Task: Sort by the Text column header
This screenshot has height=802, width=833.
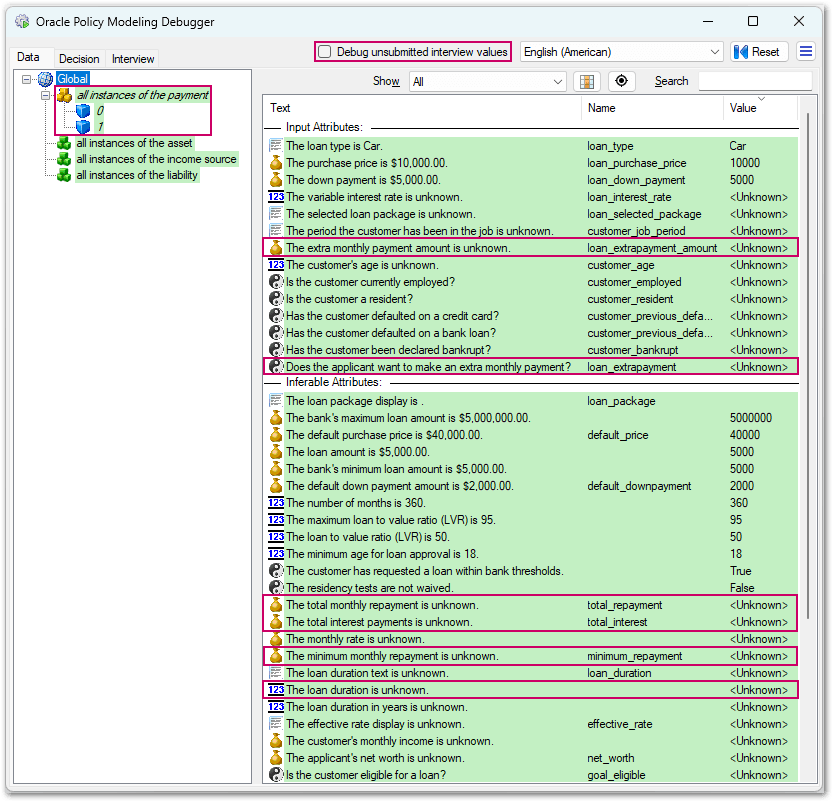Action: coord(423,108)
